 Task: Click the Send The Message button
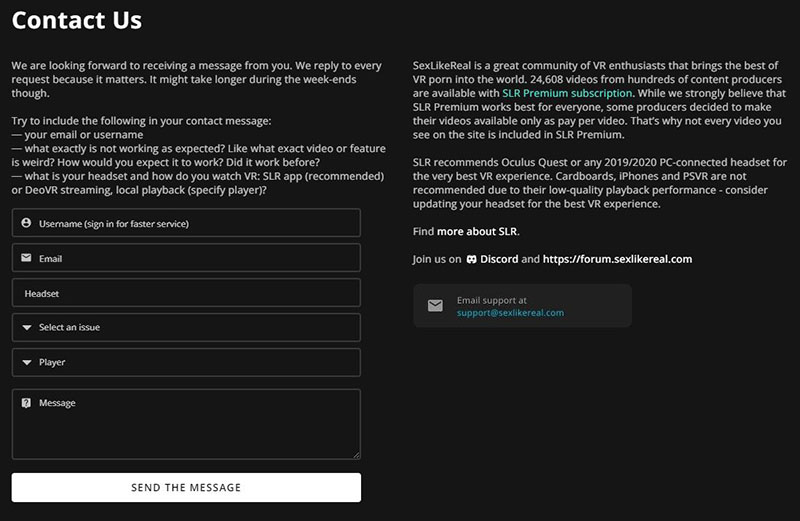tap(186, 487)
